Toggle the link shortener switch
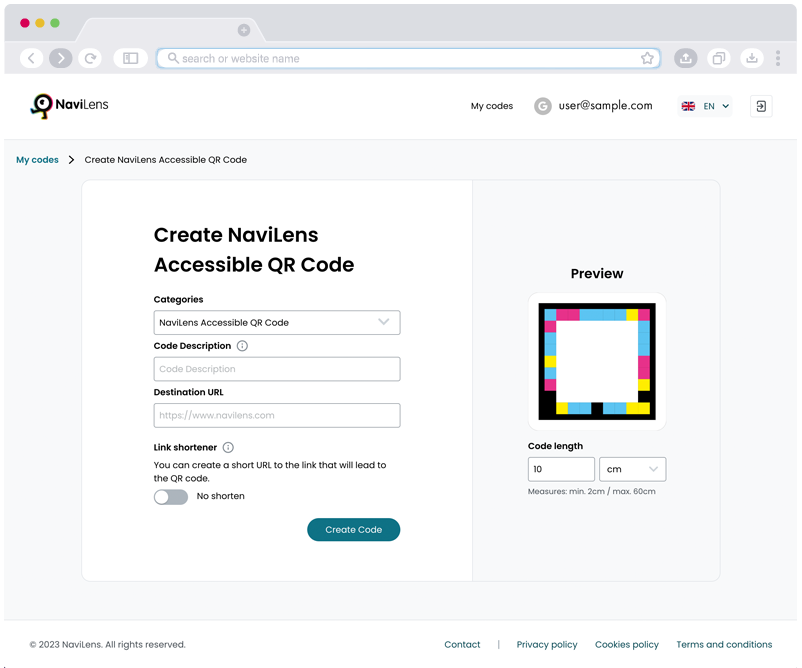Screen dimensions: 802x668 (x=171, y=497)
